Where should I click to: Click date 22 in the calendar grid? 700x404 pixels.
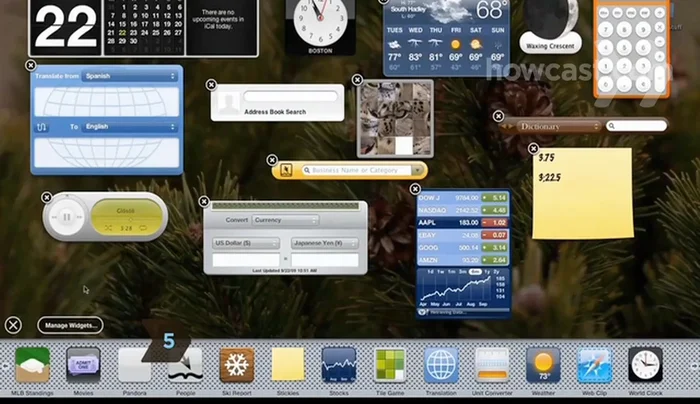click(x=122, y=33)
